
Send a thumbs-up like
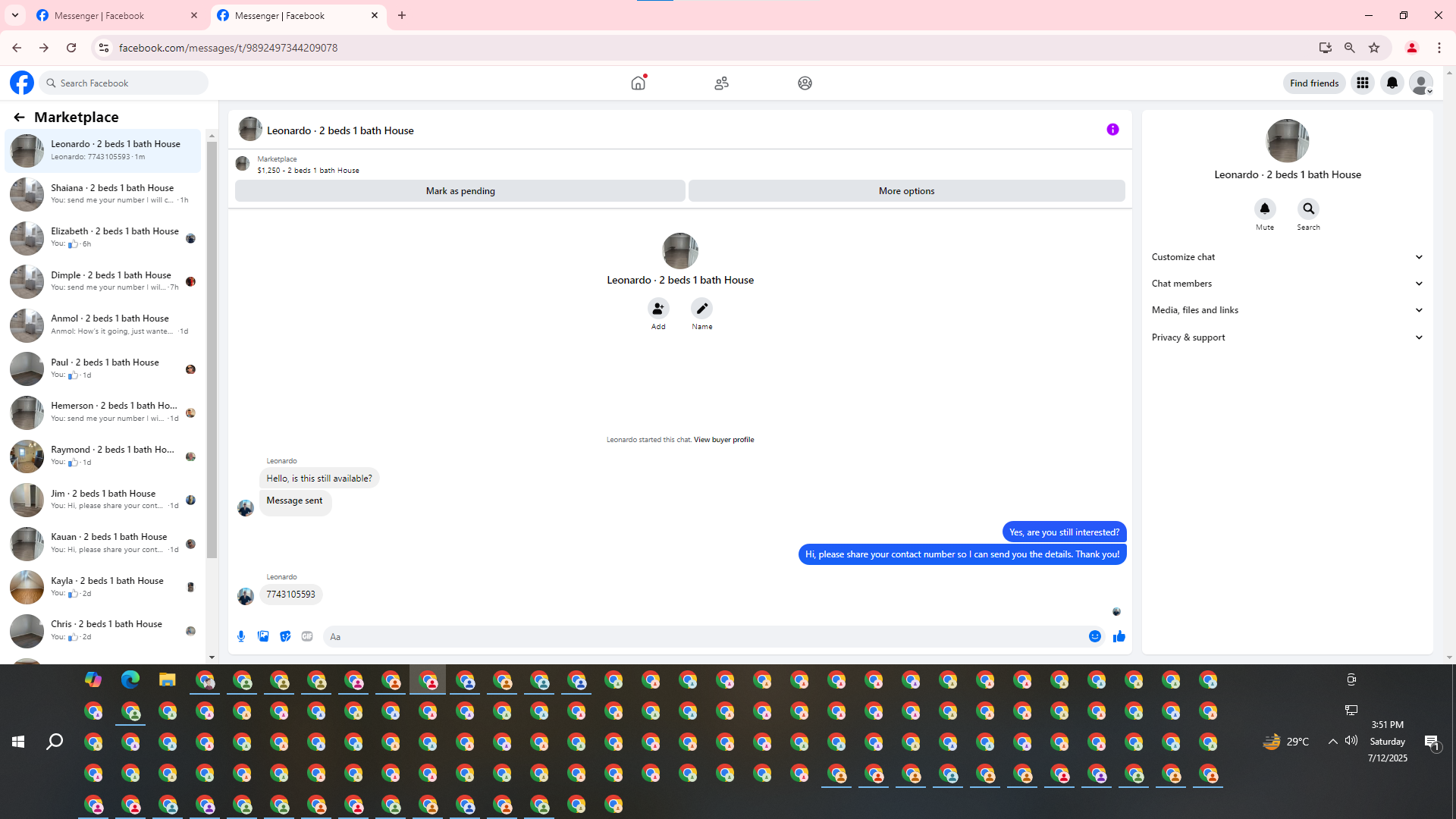(x=1119, y=636)
